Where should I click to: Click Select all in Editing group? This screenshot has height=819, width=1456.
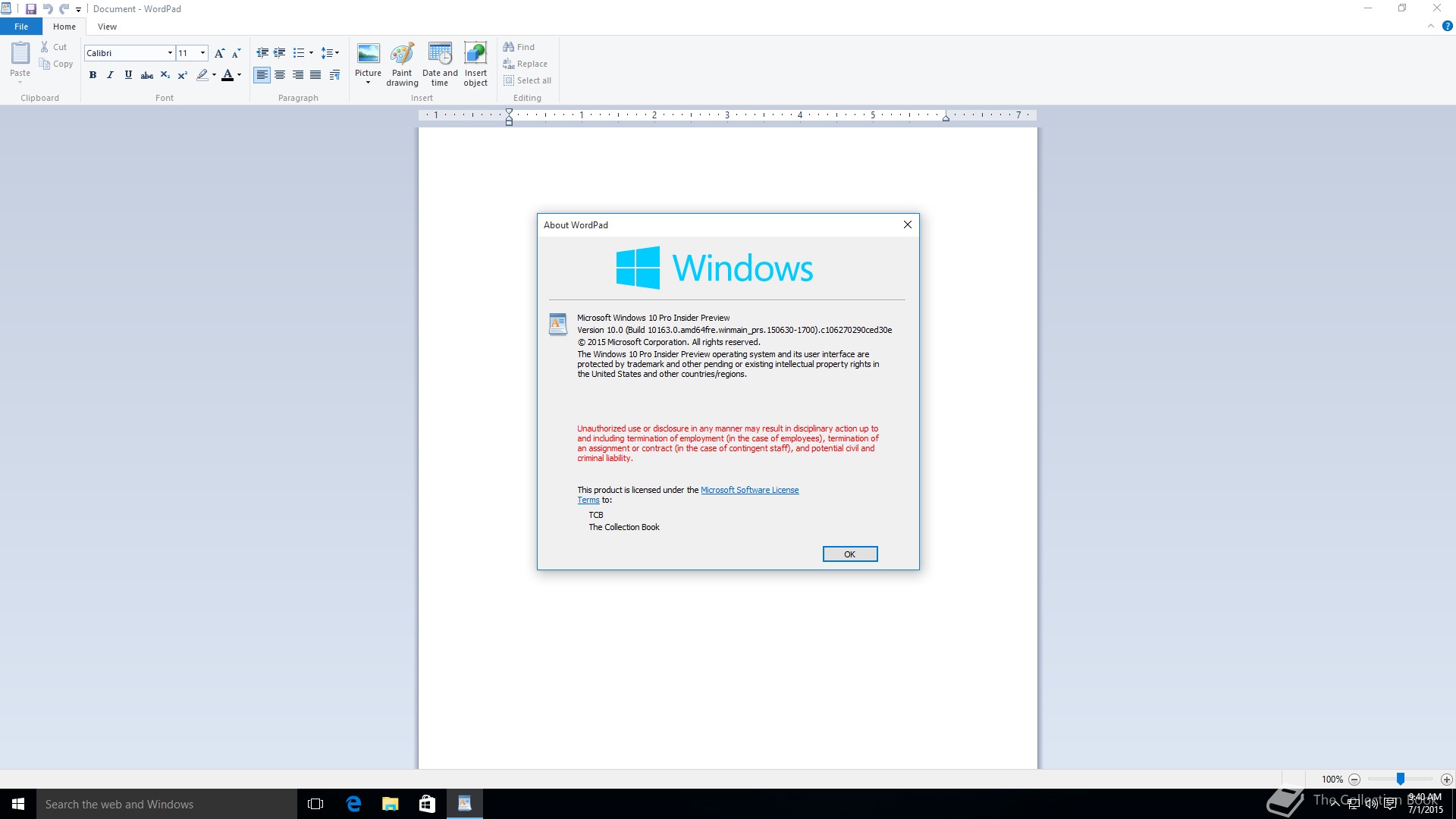tap(528, 80)
